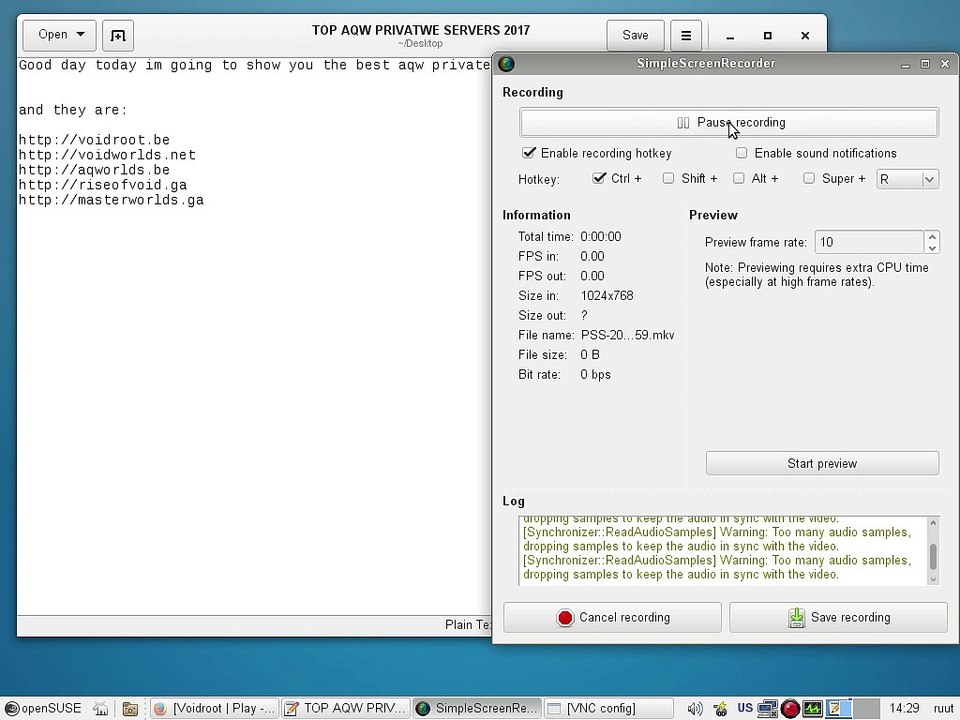Start the preview
Screen dimensions: 960x720
822,463
